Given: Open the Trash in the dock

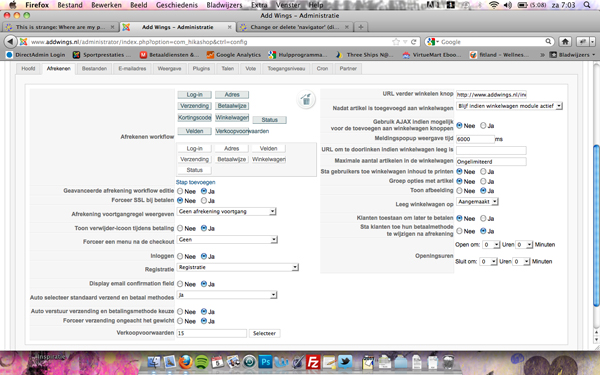Looking at the screenshot, I should (x=448, y=362).
